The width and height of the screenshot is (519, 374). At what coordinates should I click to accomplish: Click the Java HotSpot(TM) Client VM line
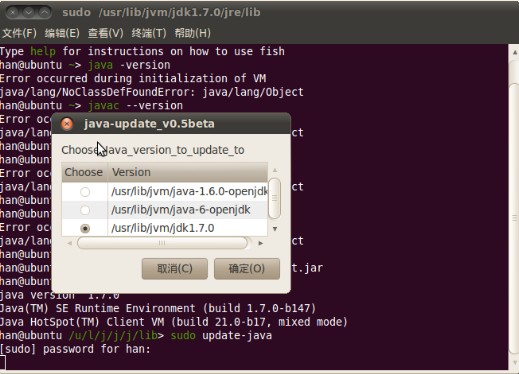[x=174, y=322]
